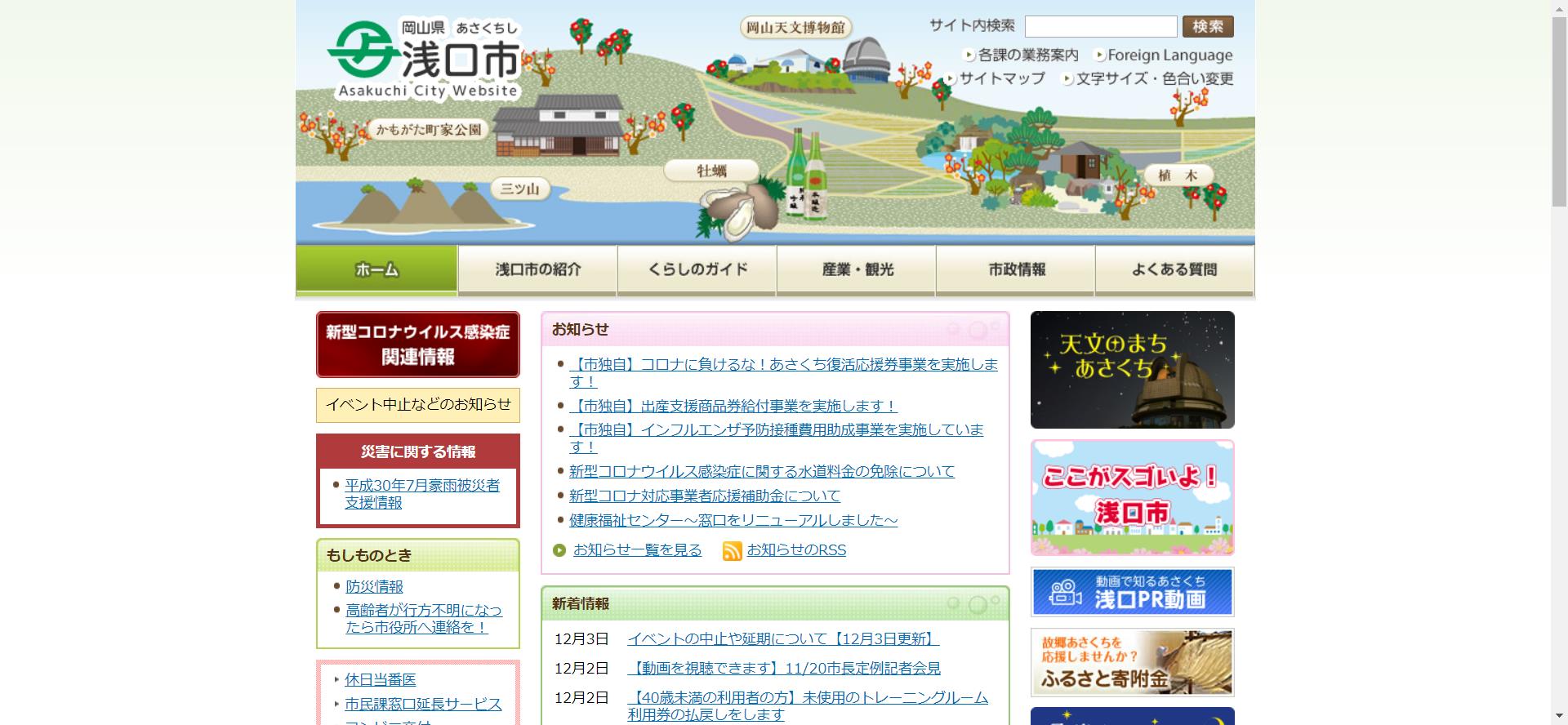Open お知らせ一覧を見る link
The width and height of the screenshot is (1568, 725).
point(637,550)
